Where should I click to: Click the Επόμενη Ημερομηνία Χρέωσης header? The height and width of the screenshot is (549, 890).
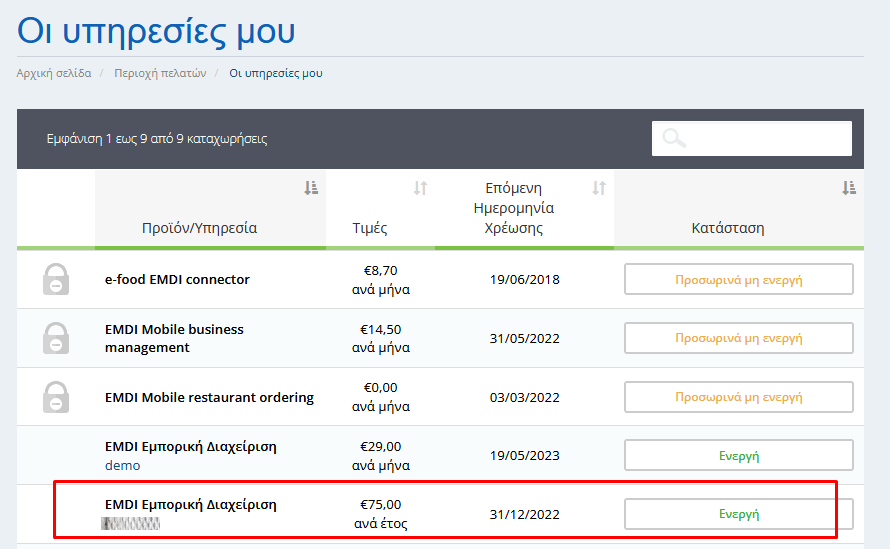coord(524,209)
